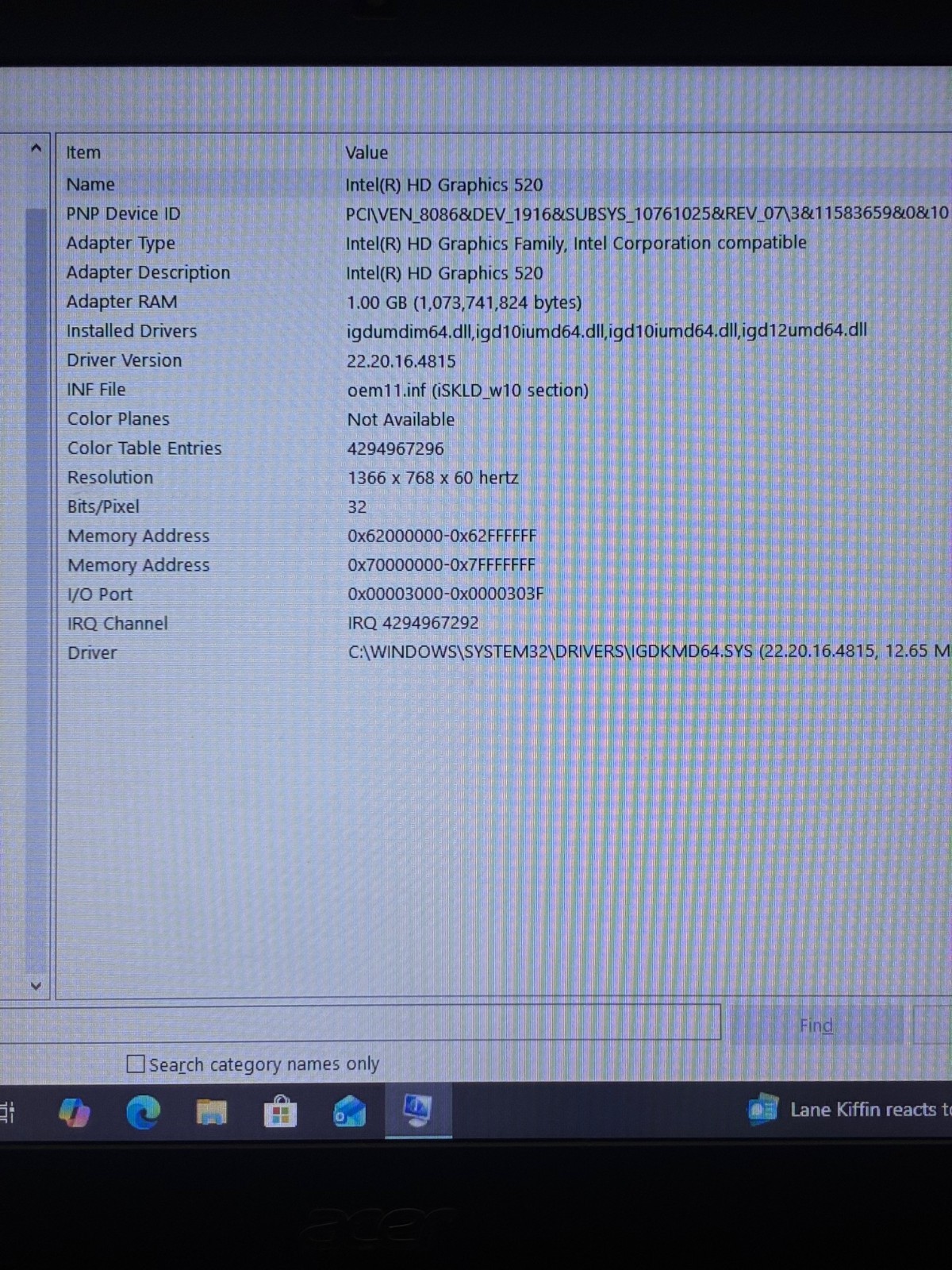Open Outlook from the taskbar
This screenshot has width=952, height=1270.
click(x=349, y=1112)
